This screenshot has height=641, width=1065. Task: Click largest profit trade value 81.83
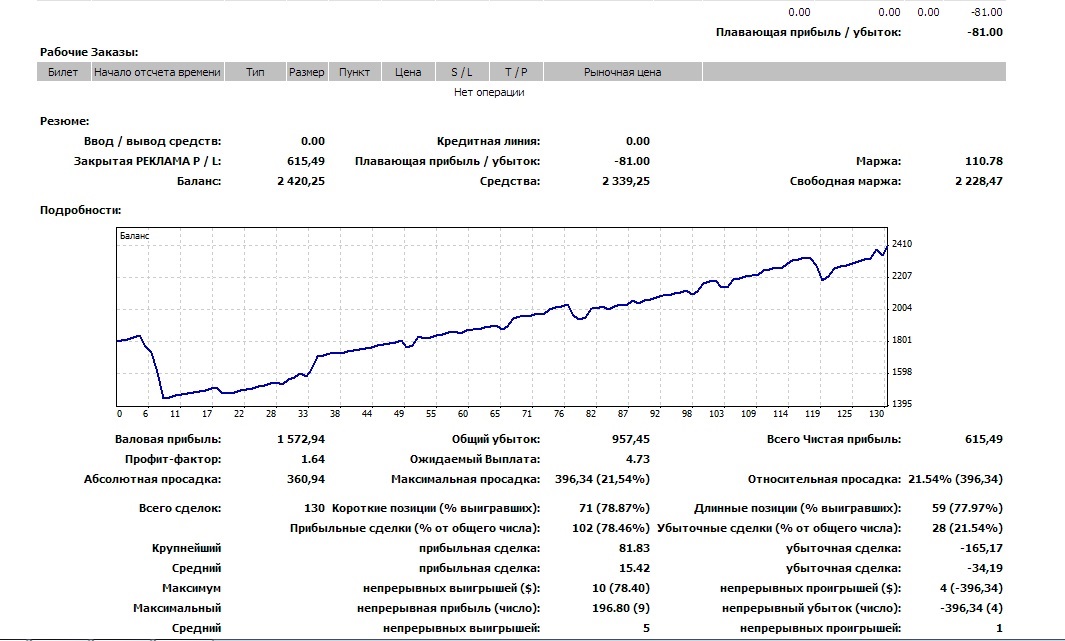634,549
